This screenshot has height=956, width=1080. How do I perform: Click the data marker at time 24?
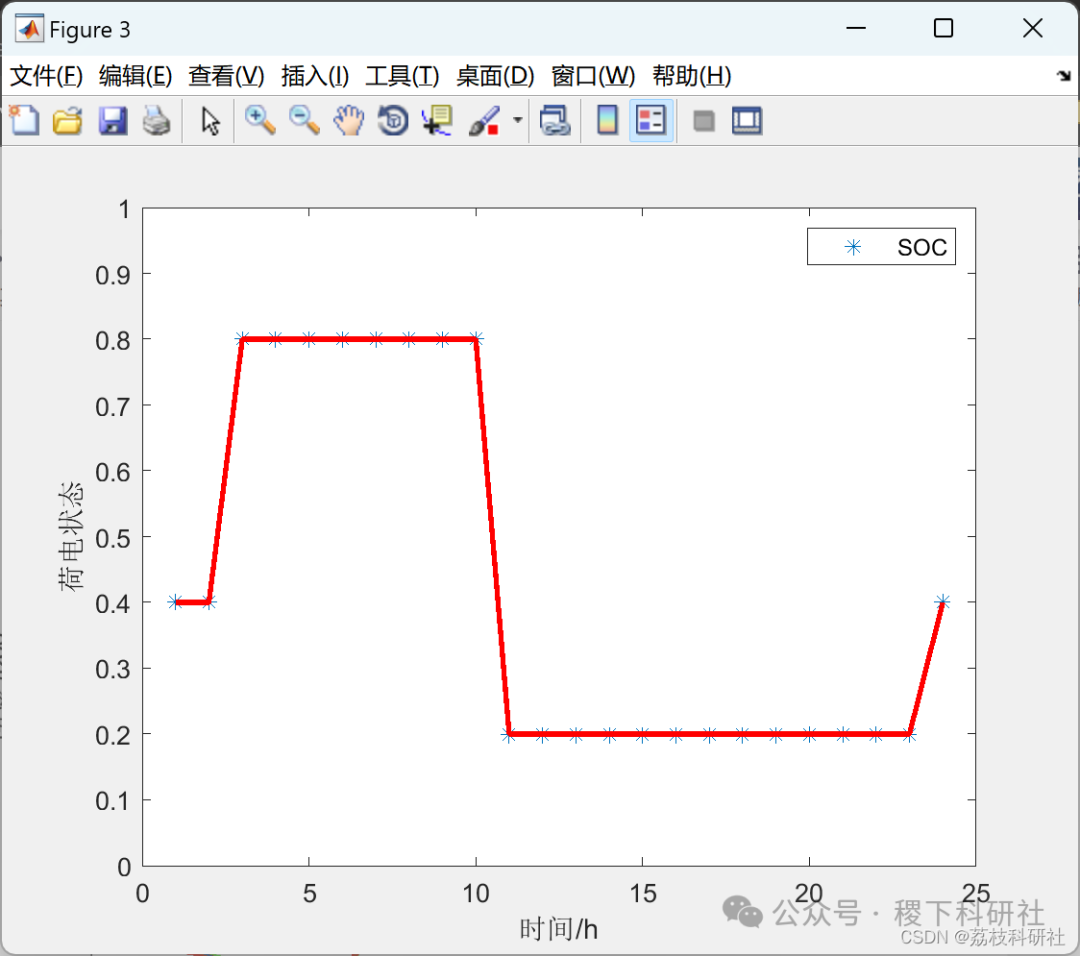[942, 602]
